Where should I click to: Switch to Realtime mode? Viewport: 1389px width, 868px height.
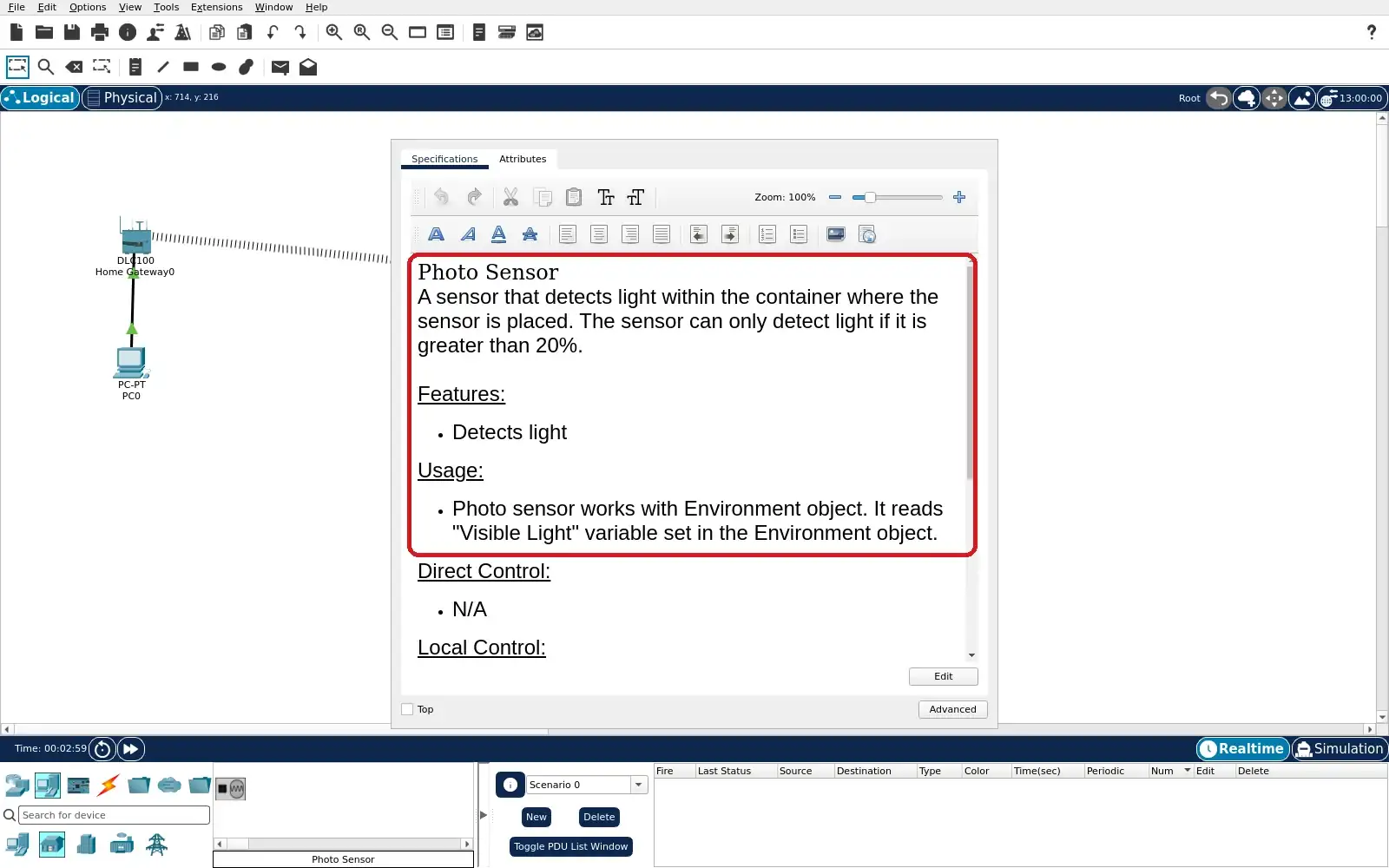(1242, 748)
